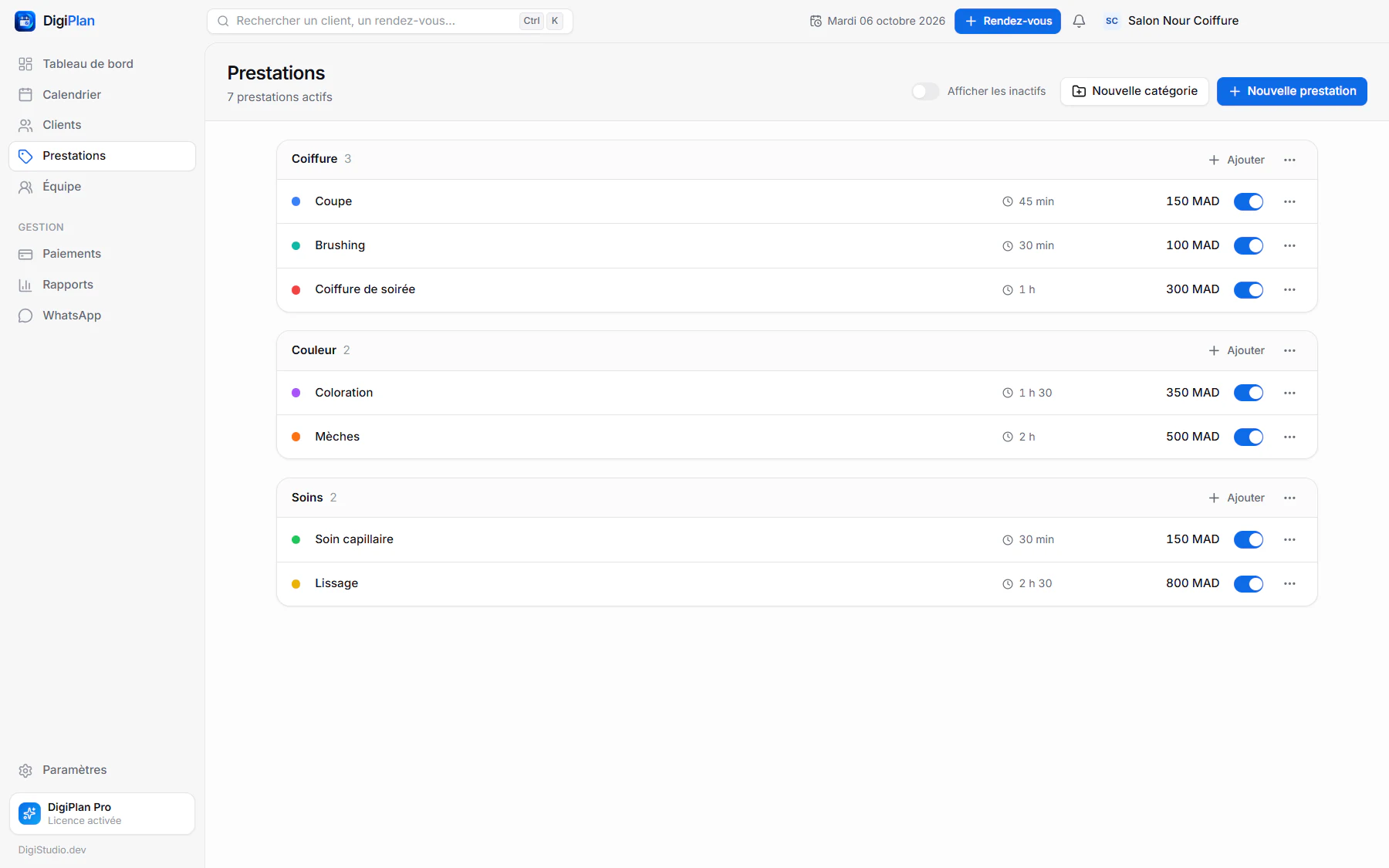
Task: Disable the Coupe service toggle
Action: [x=1249, y=201]
